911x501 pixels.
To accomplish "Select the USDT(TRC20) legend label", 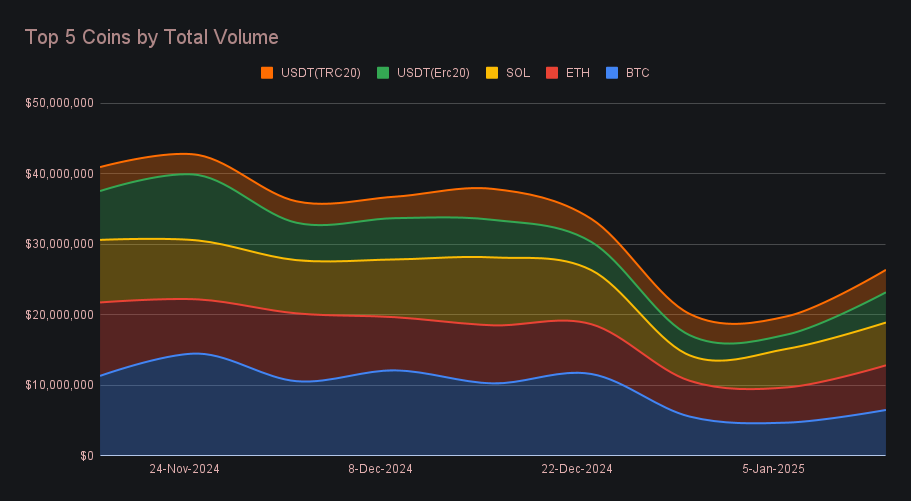I will (x=320, y=73).
